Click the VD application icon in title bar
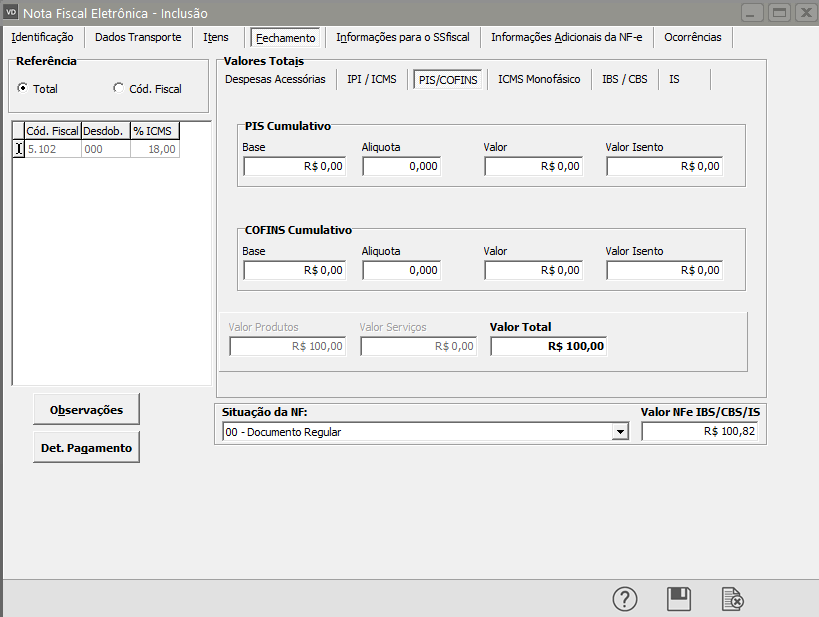The width and height of the screenshot is (819, 617). coord(12,12)
